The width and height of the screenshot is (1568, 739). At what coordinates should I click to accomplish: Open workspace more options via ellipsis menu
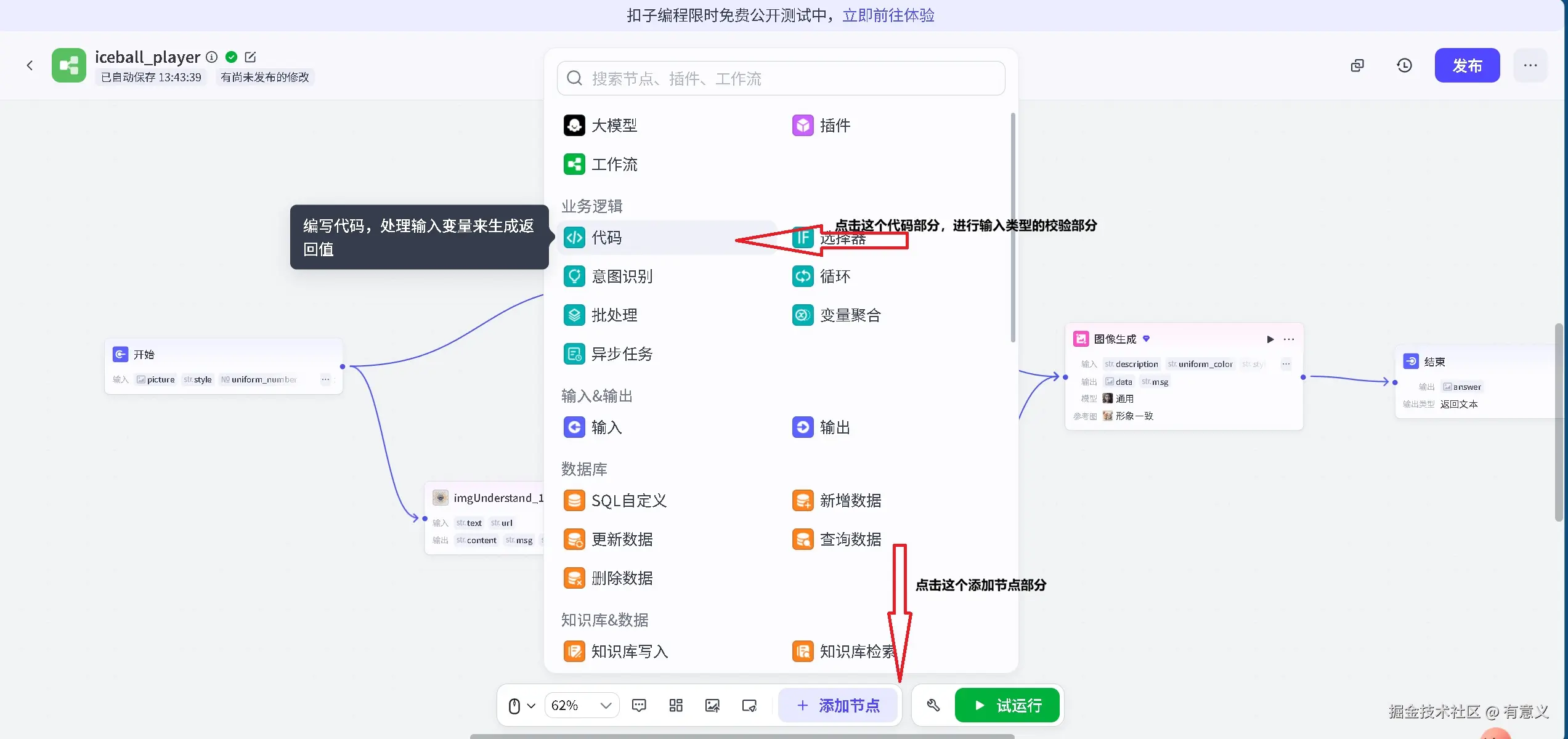click(1530, 65)
